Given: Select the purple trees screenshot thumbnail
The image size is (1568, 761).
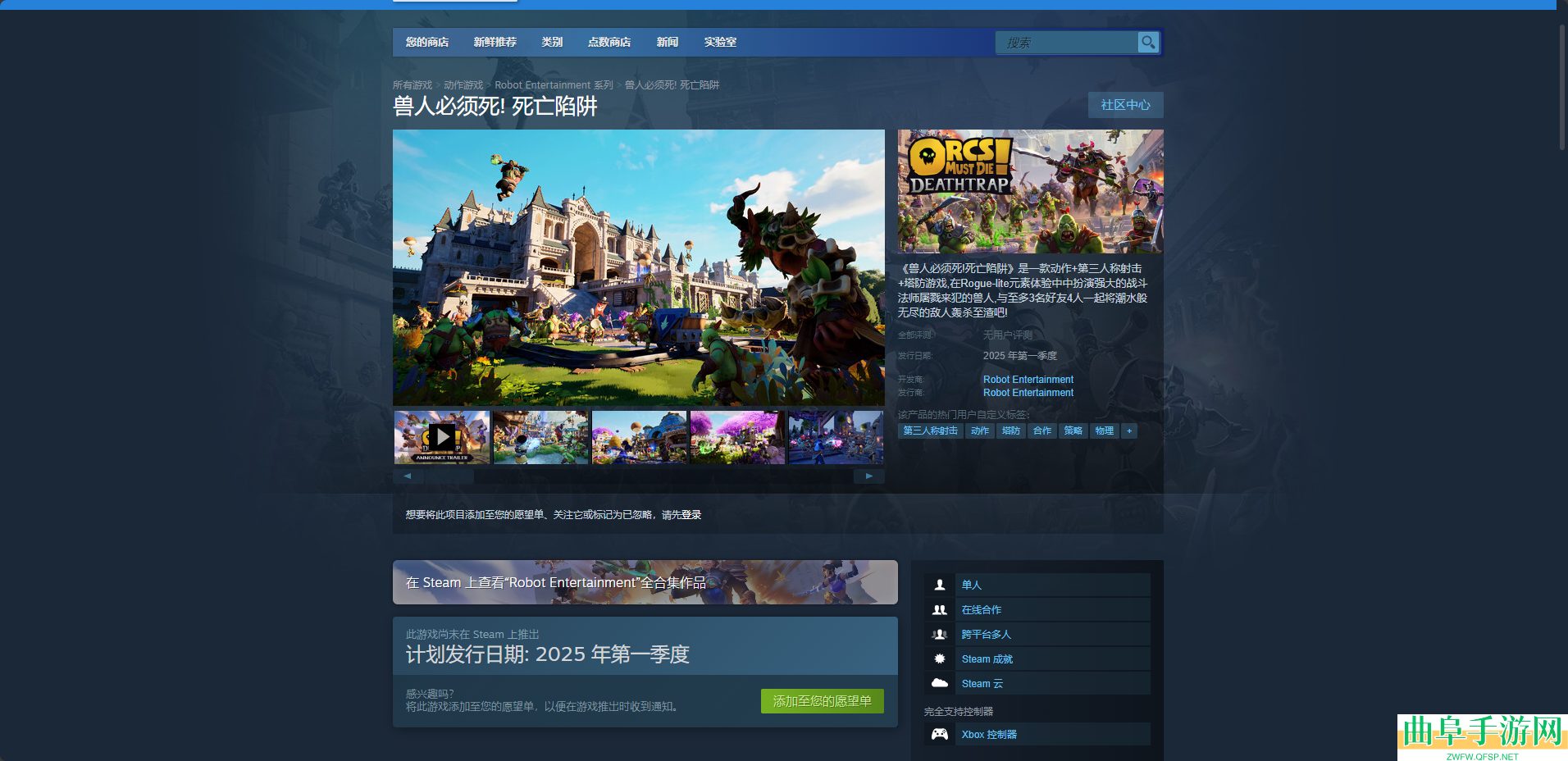Looking at the screenshot, I should (737, 437).
